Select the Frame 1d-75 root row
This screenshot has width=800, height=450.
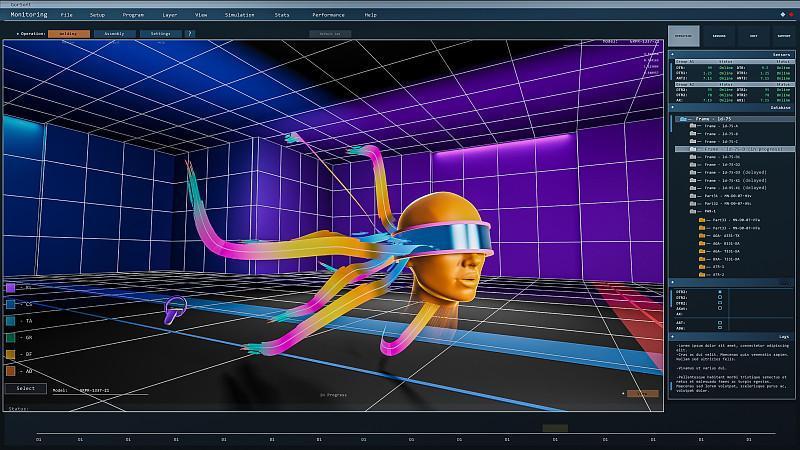click(x=735, y=119)
